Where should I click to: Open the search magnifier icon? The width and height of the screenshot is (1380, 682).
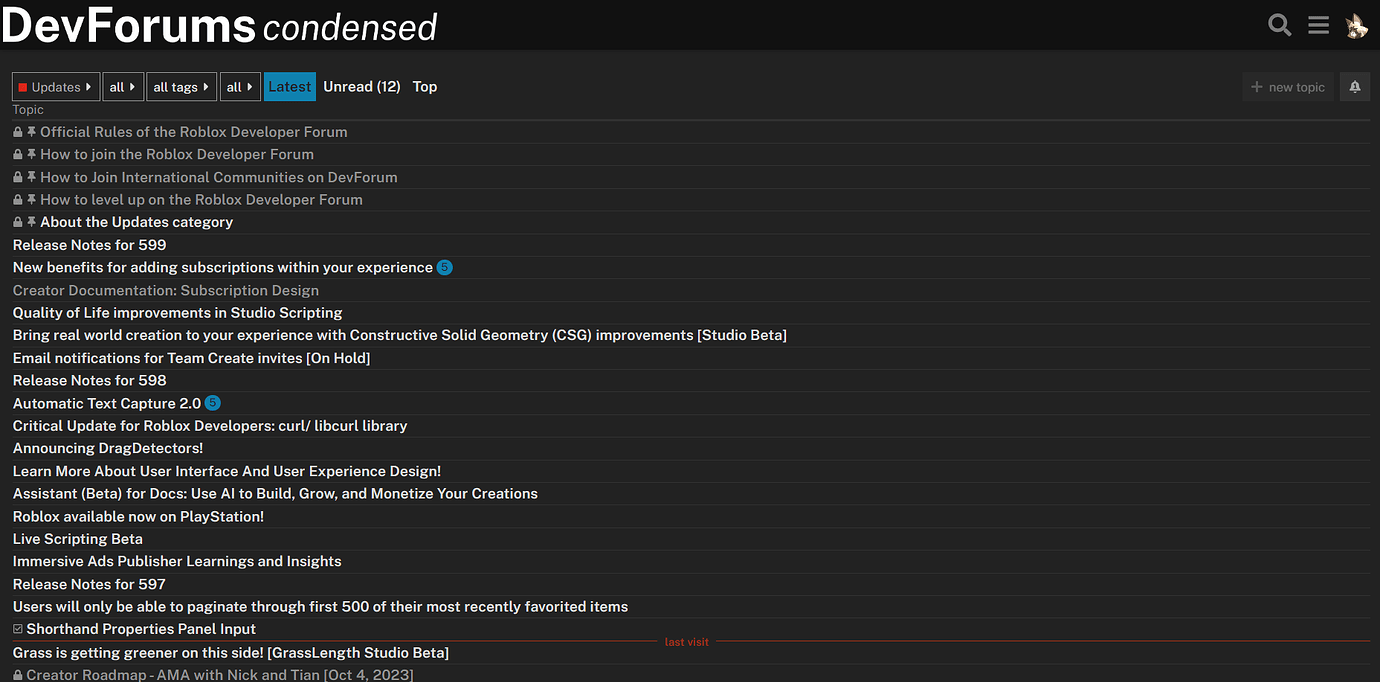point(1279,25)
